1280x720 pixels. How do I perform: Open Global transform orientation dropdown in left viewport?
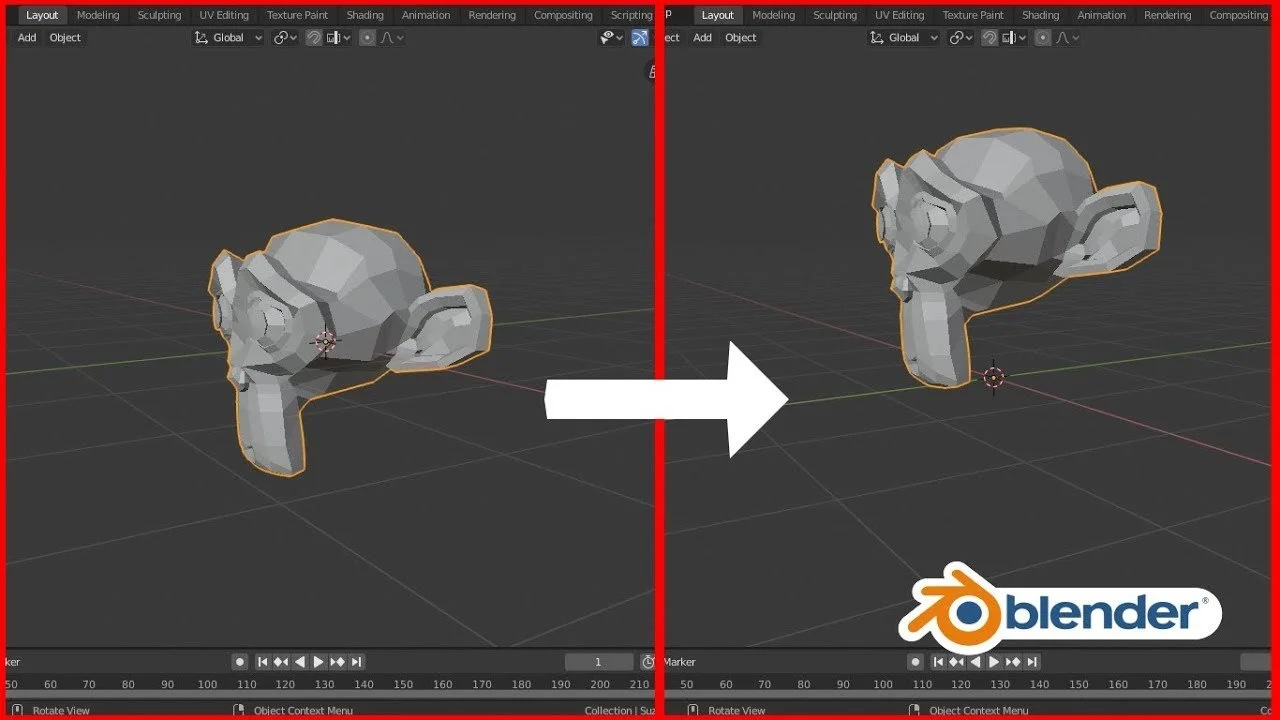(229, 38)
